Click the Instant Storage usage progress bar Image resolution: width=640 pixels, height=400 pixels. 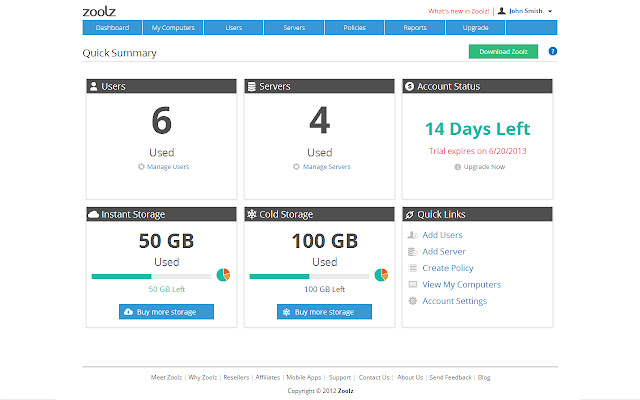[x=151, y=276]
